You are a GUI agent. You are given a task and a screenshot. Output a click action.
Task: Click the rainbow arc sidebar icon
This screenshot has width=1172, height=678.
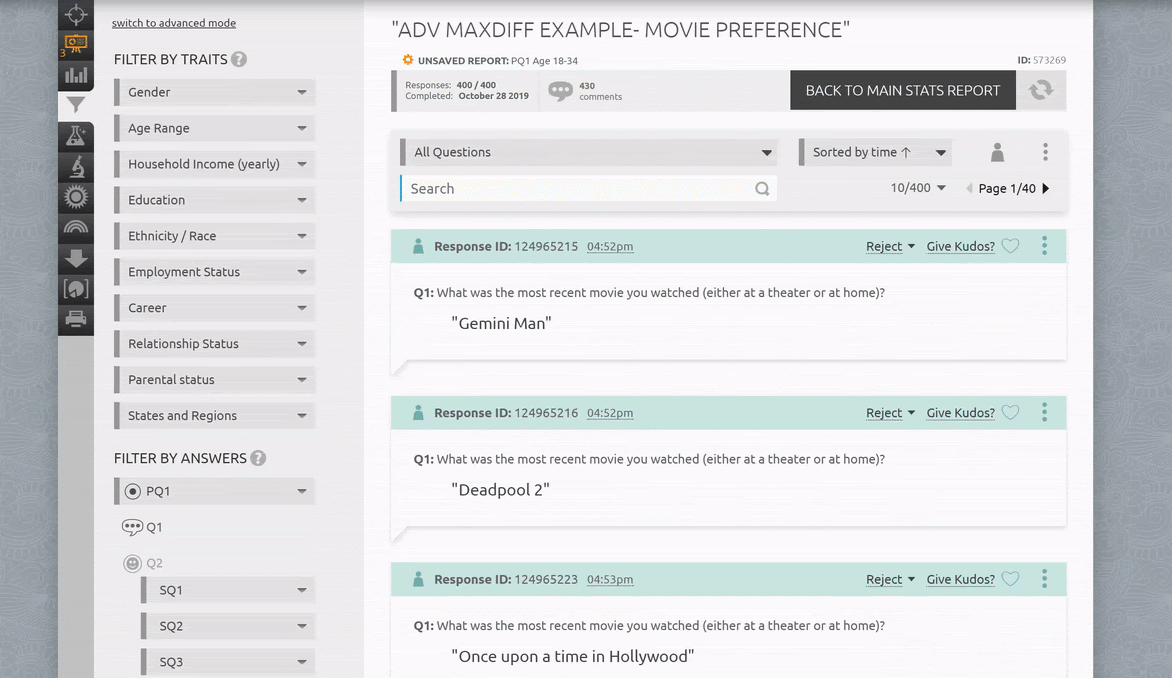click(75, 227)
